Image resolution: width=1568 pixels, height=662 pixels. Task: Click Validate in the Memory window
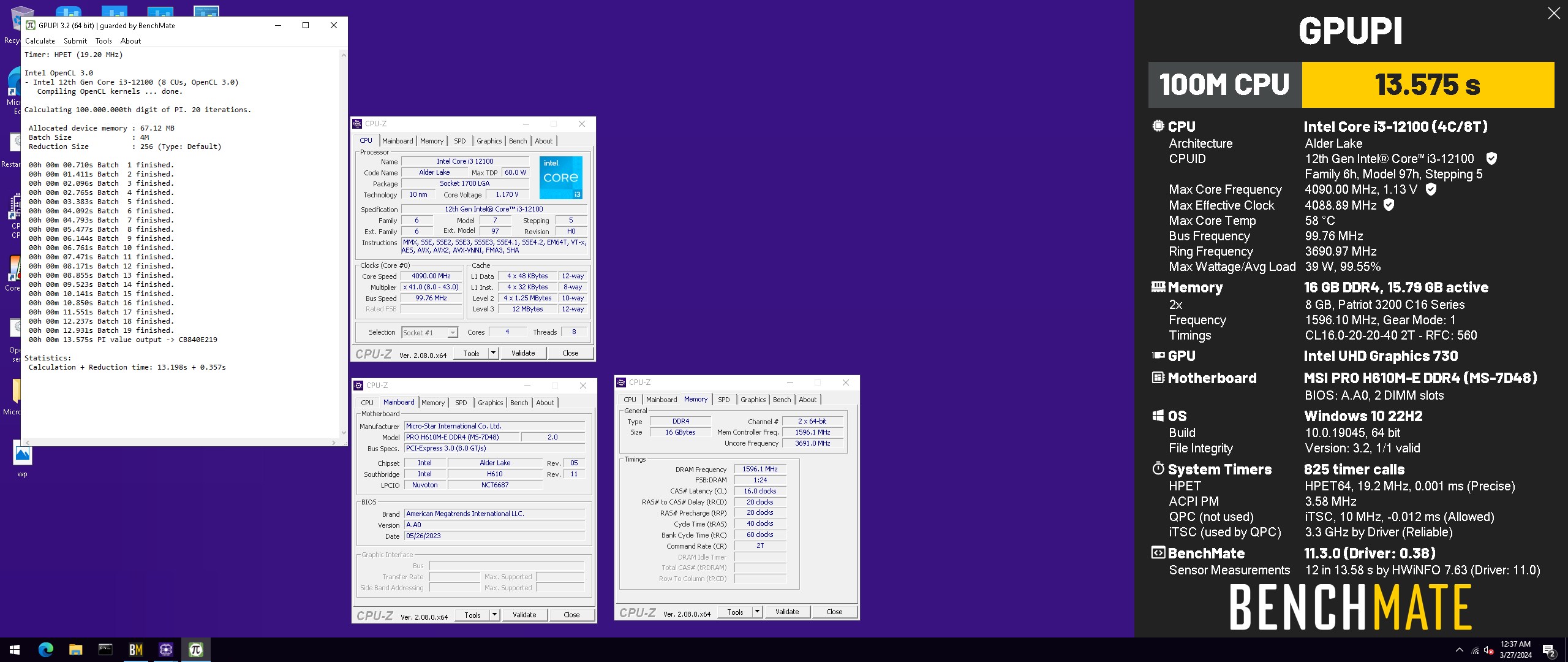coord(787,612)
